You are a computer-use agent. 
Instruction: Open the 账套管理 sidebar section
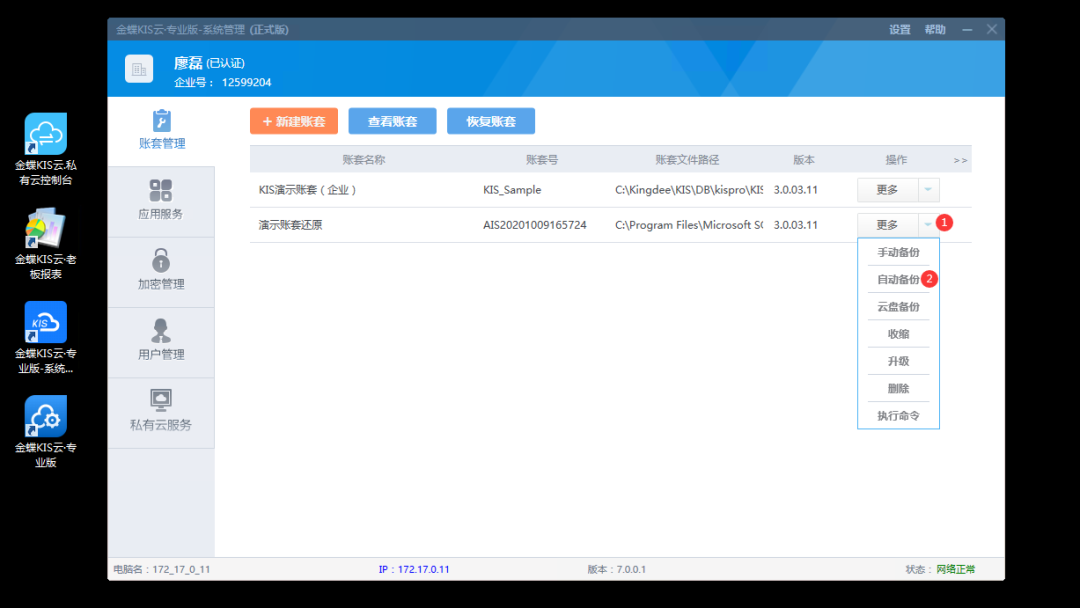coord(161,131)
